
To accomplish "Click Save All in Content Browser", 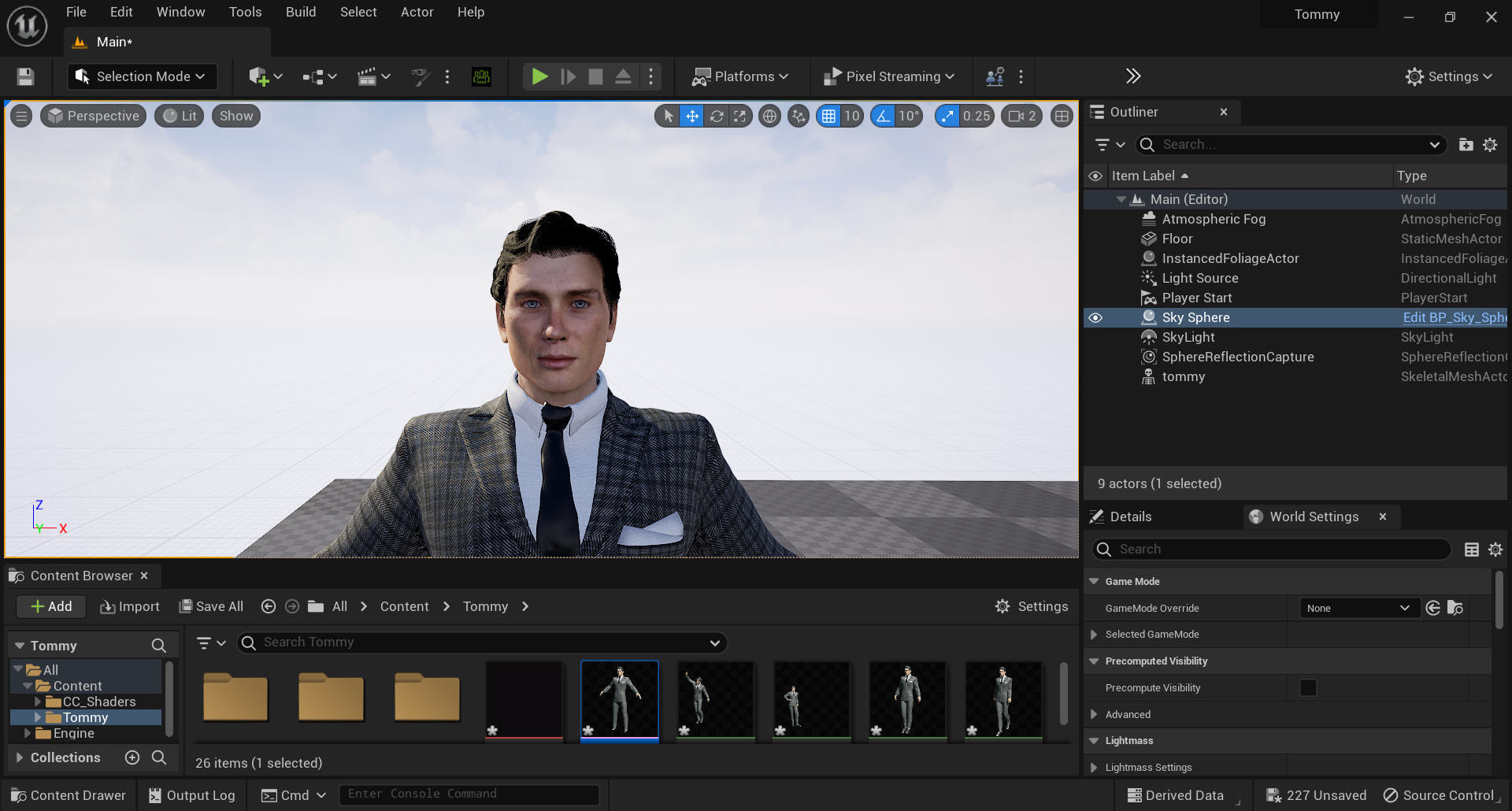I will 211,606.
